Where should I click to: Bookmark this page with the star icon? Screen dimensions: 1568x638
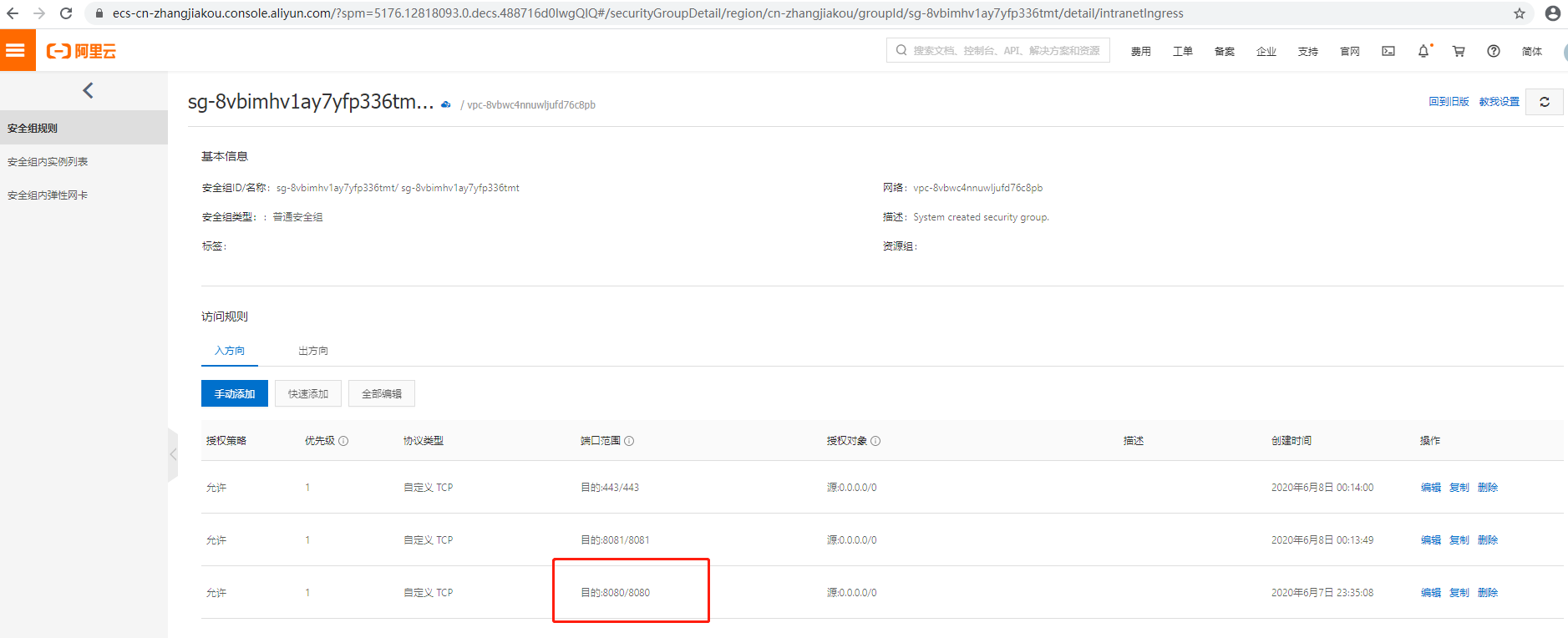pos(1520,13)
